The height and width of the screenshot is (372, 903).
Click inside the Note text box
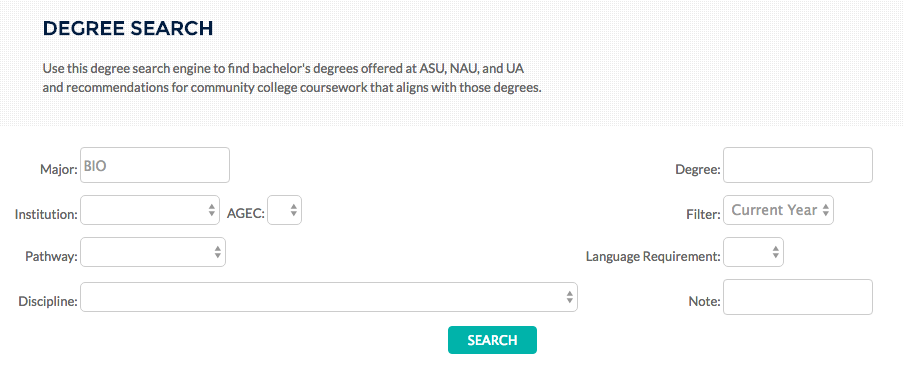[798, 297]
